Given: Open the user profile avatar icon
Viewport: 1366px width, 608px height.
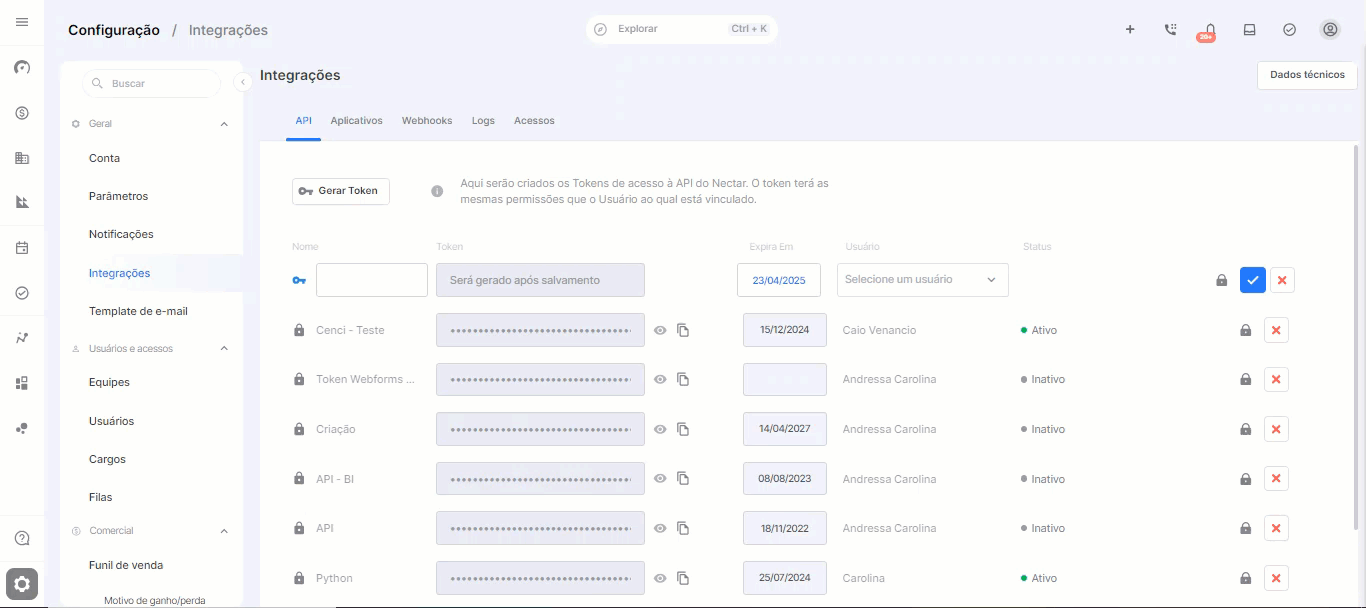Looking at the screenshot, I should [1330, 30].
